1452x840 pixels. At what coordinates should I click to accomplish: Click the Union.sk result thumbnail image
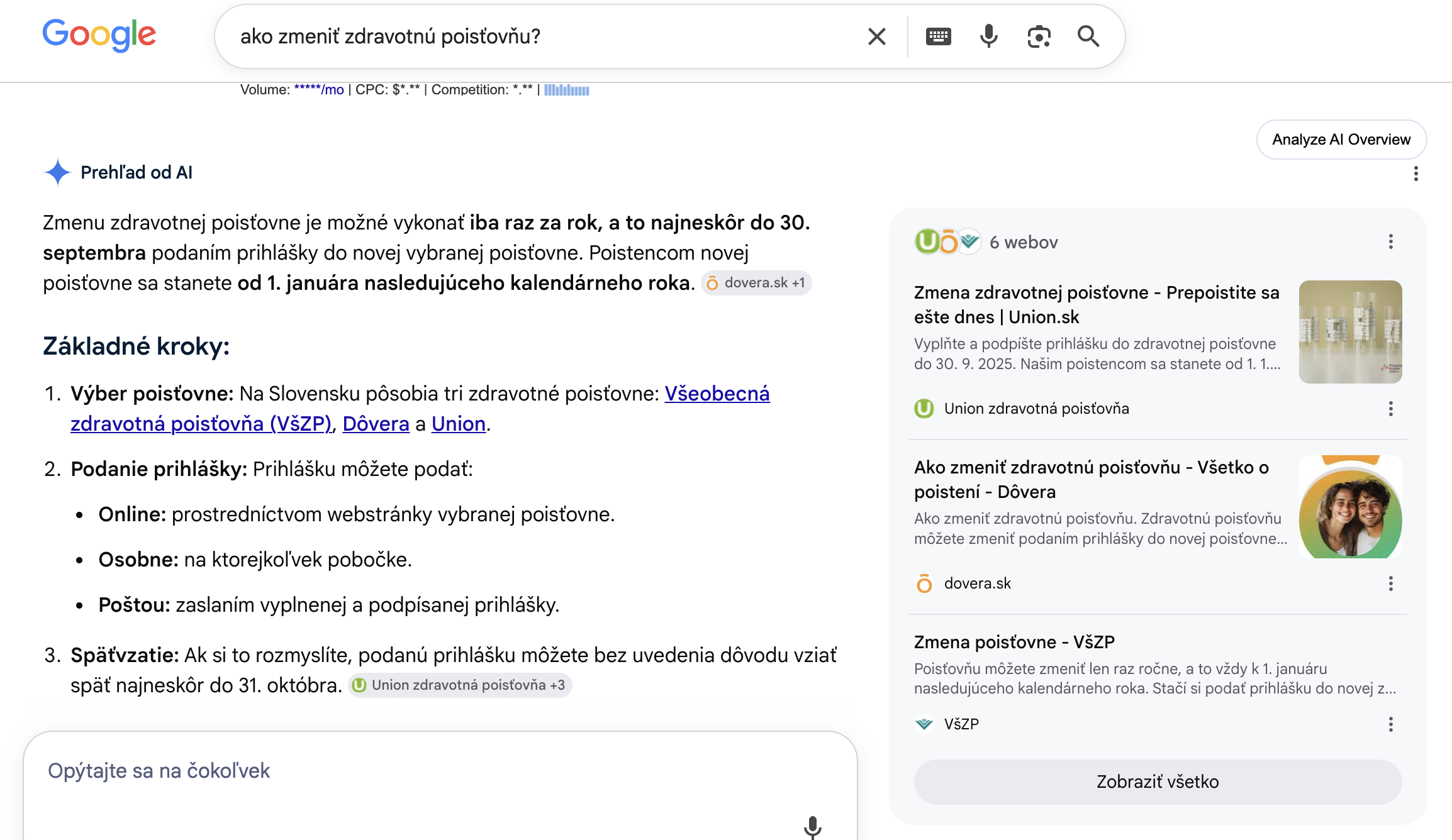[1350, 332]
